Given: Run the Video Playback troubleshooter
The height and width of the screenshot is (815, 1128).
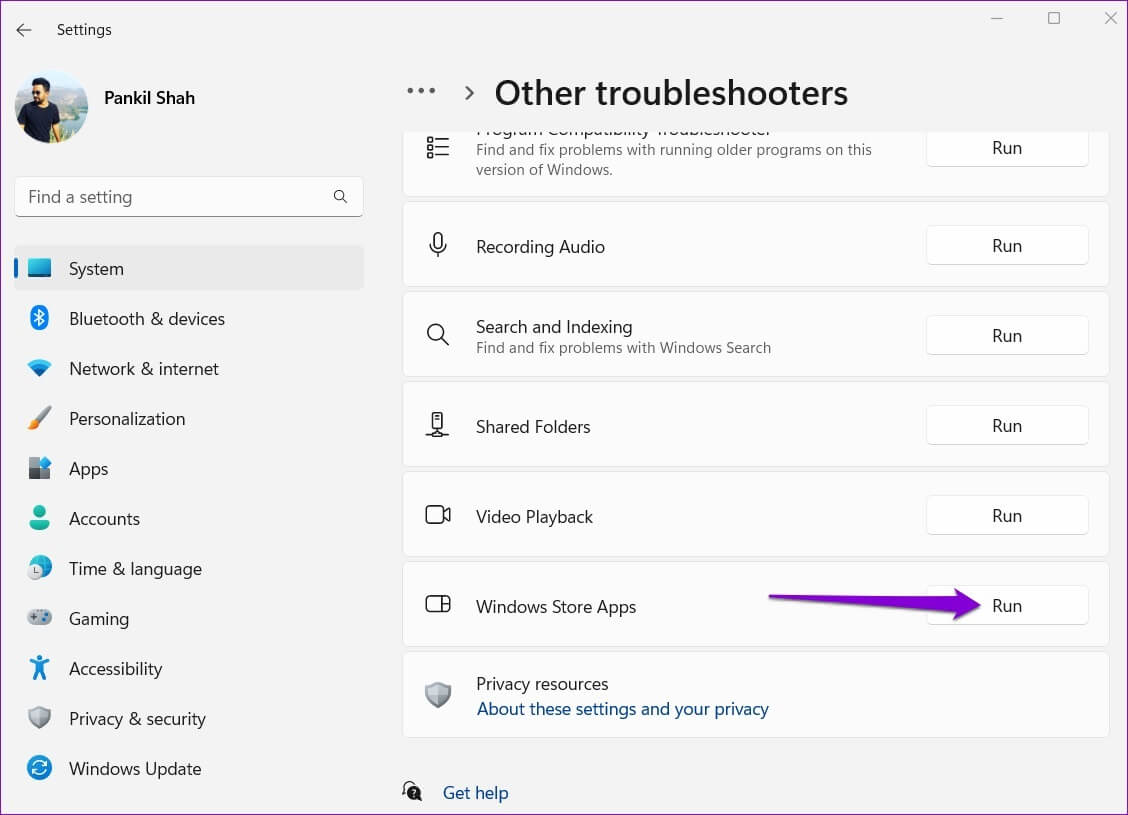Looking at the screenshot, I should click(x=1007, y=515).
